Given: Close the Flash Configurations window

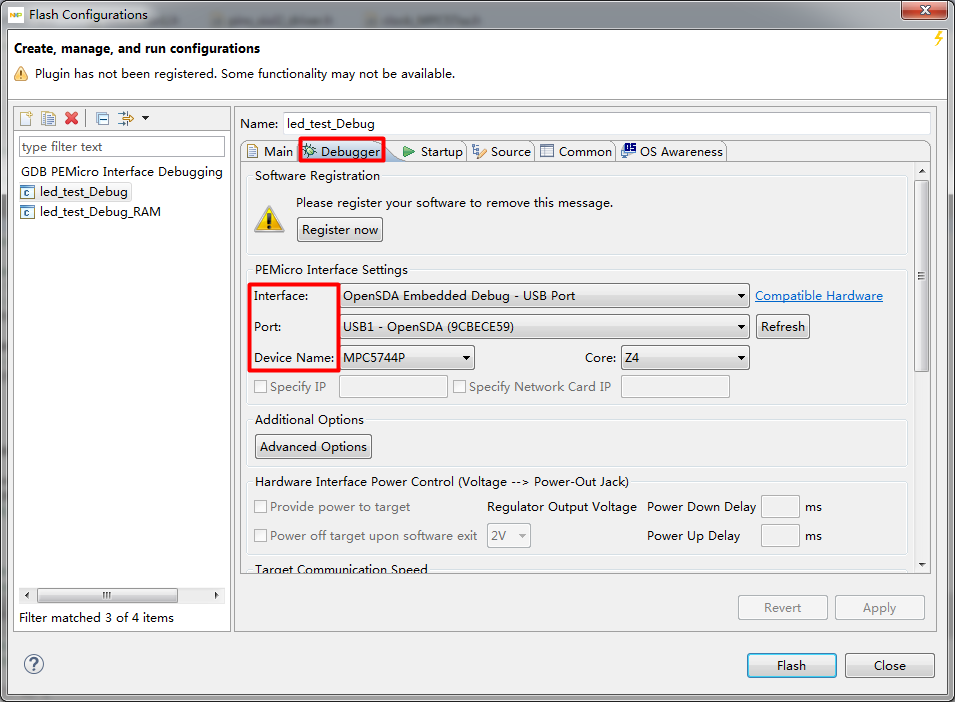Looking at the screenshot, I should 924,10.
